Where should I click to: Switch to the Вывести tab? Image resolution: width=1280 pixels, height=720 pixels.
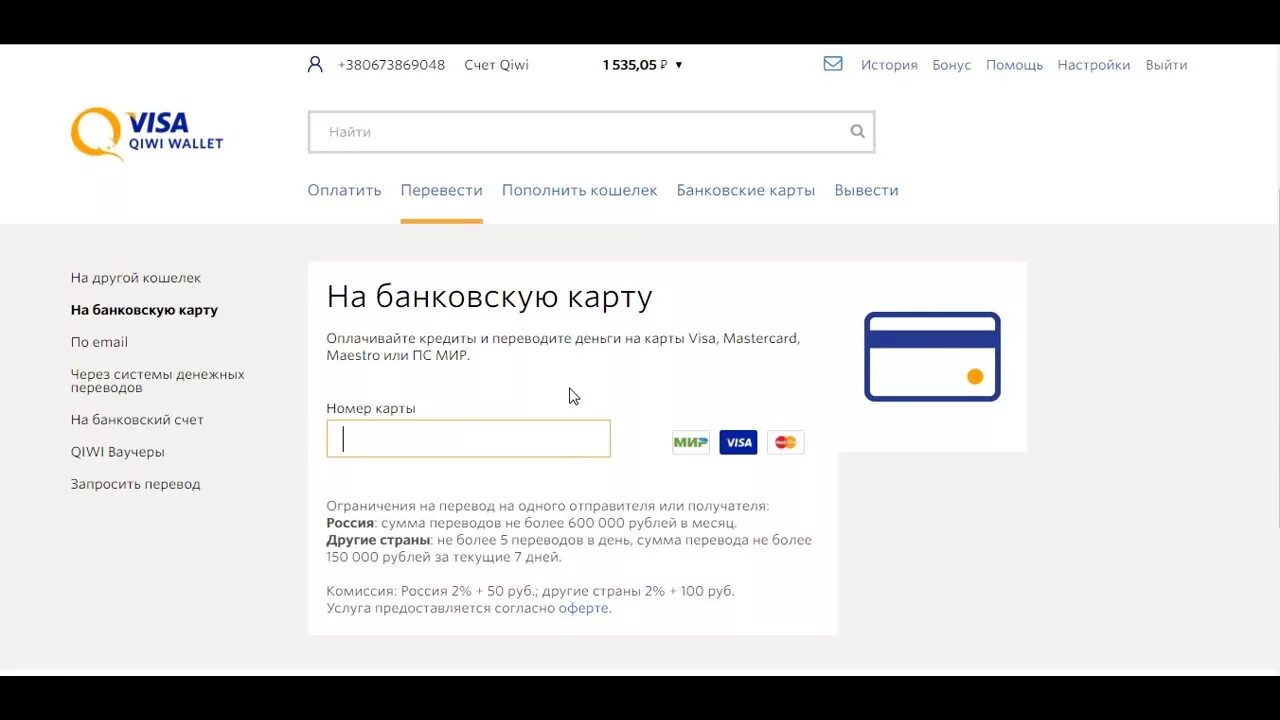[866, 189]
